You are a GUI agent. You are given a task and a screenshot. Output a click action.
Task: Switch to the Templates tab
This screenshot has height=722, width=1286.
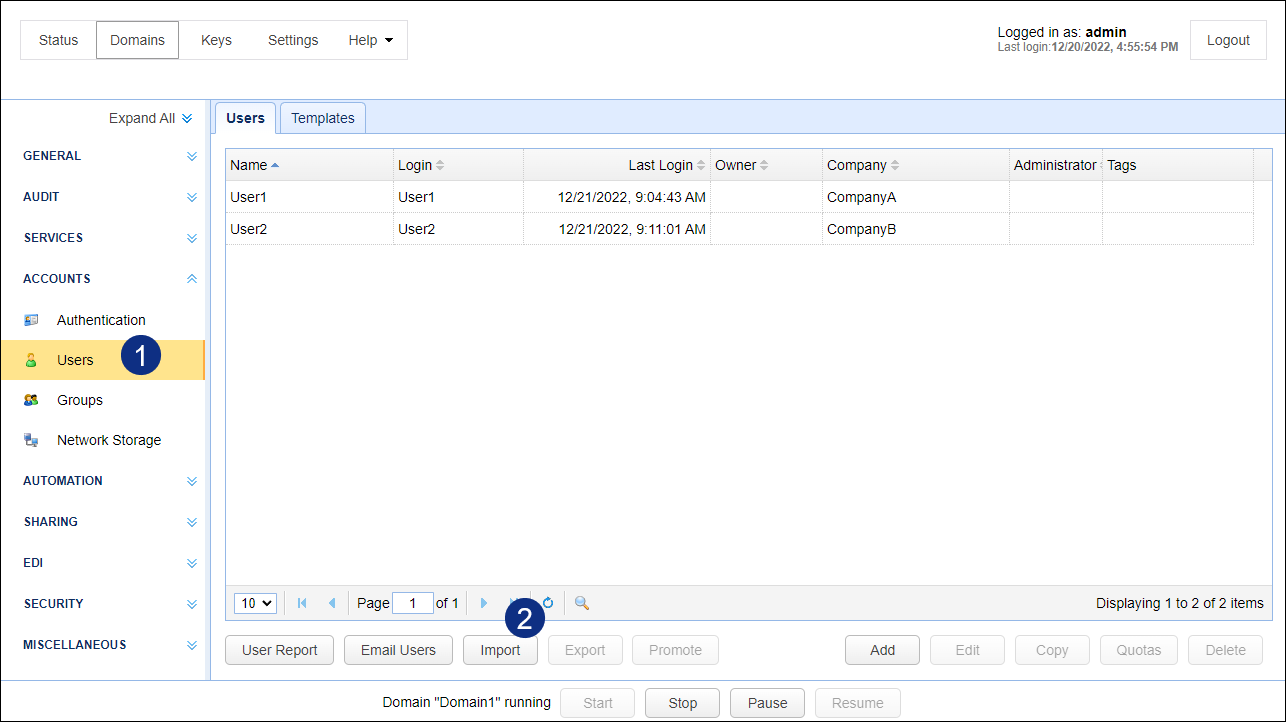click(323, 118)
